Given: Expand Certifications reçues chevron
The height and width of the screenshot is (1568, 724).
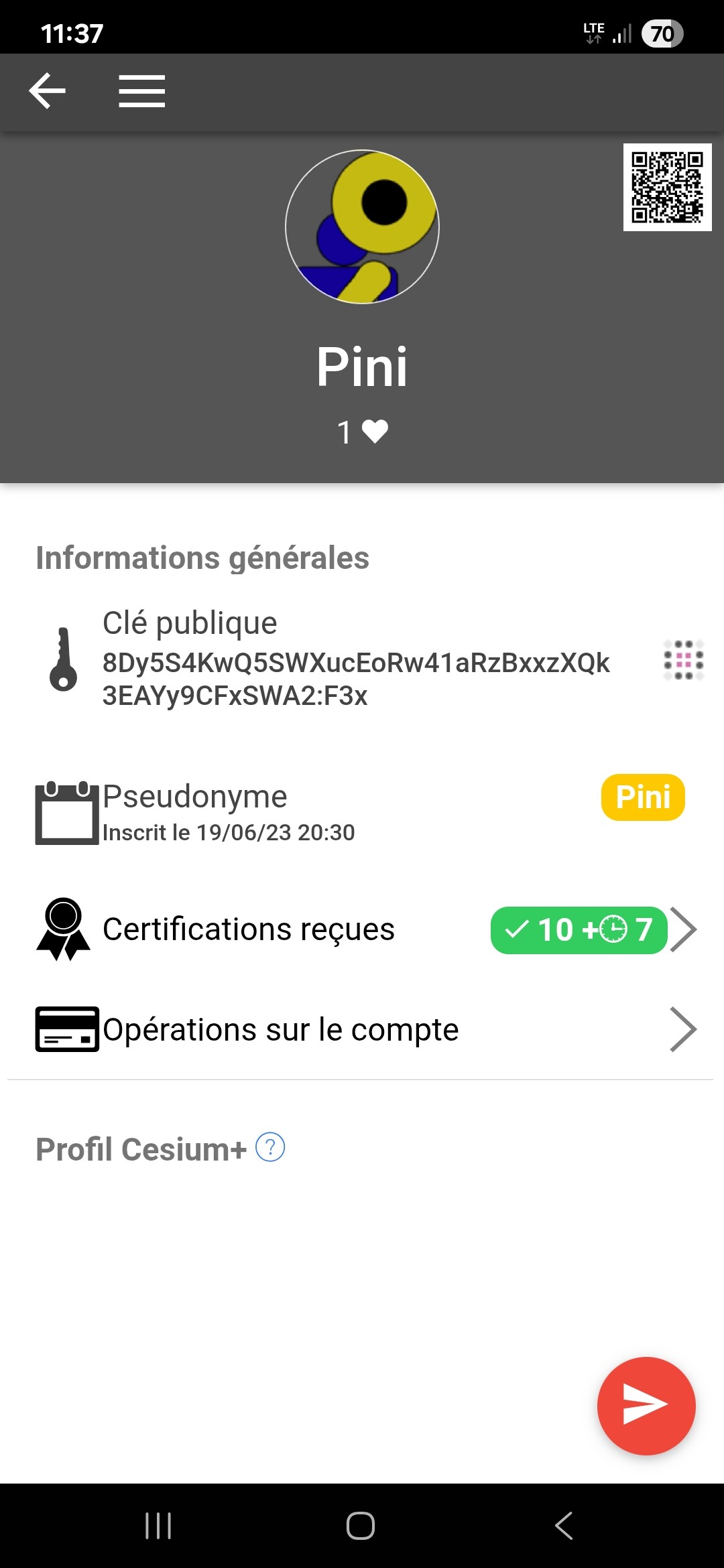Looking at the screenshot, I should tap(684, 929).
